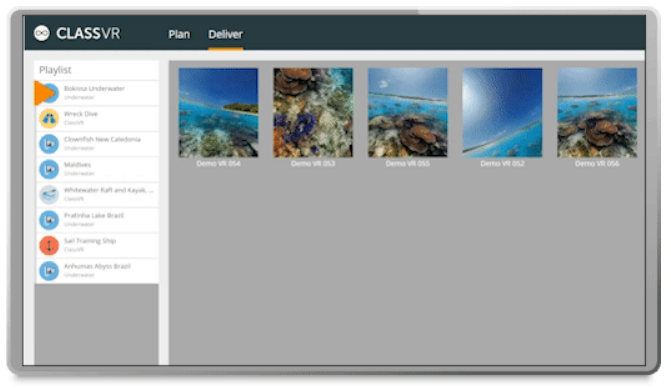The width and height of the screenshot is (671, 388).
Task: Switch to the Plan tab
Action: pyautogui.click(x=179, y=34)
